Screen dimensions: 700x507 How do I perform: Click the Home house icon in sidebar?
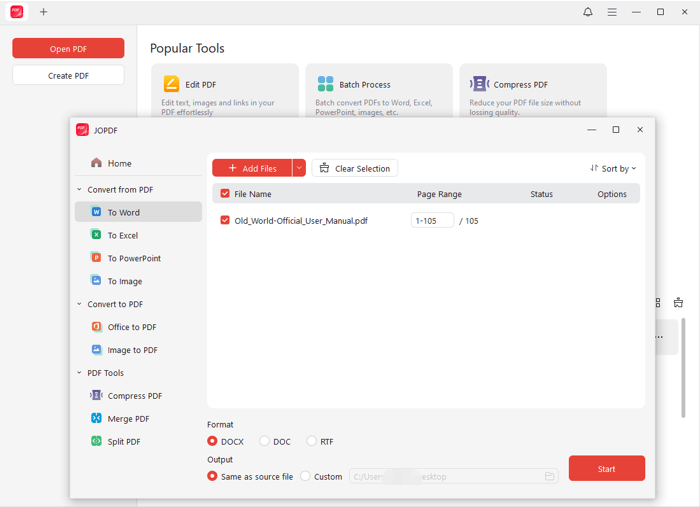(96, 163)
